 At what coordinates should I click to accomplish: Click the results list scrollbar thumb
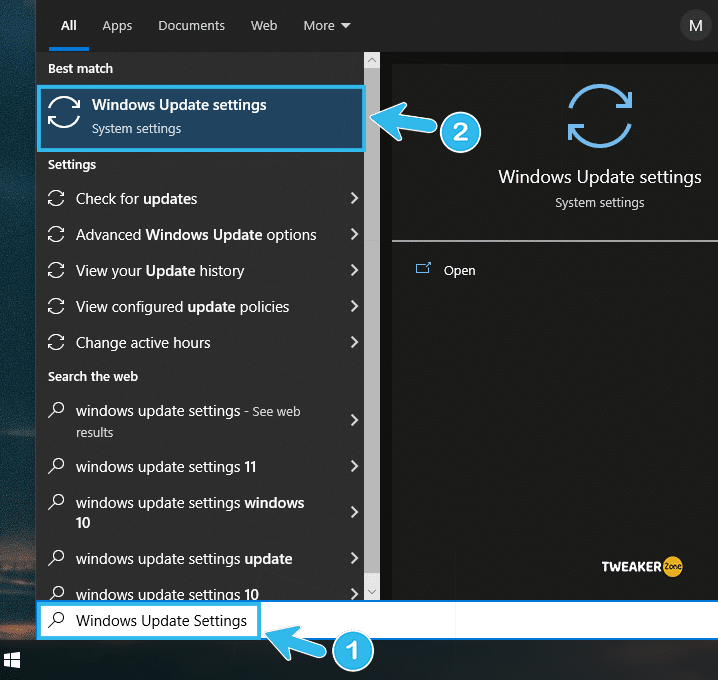[372, 321]
